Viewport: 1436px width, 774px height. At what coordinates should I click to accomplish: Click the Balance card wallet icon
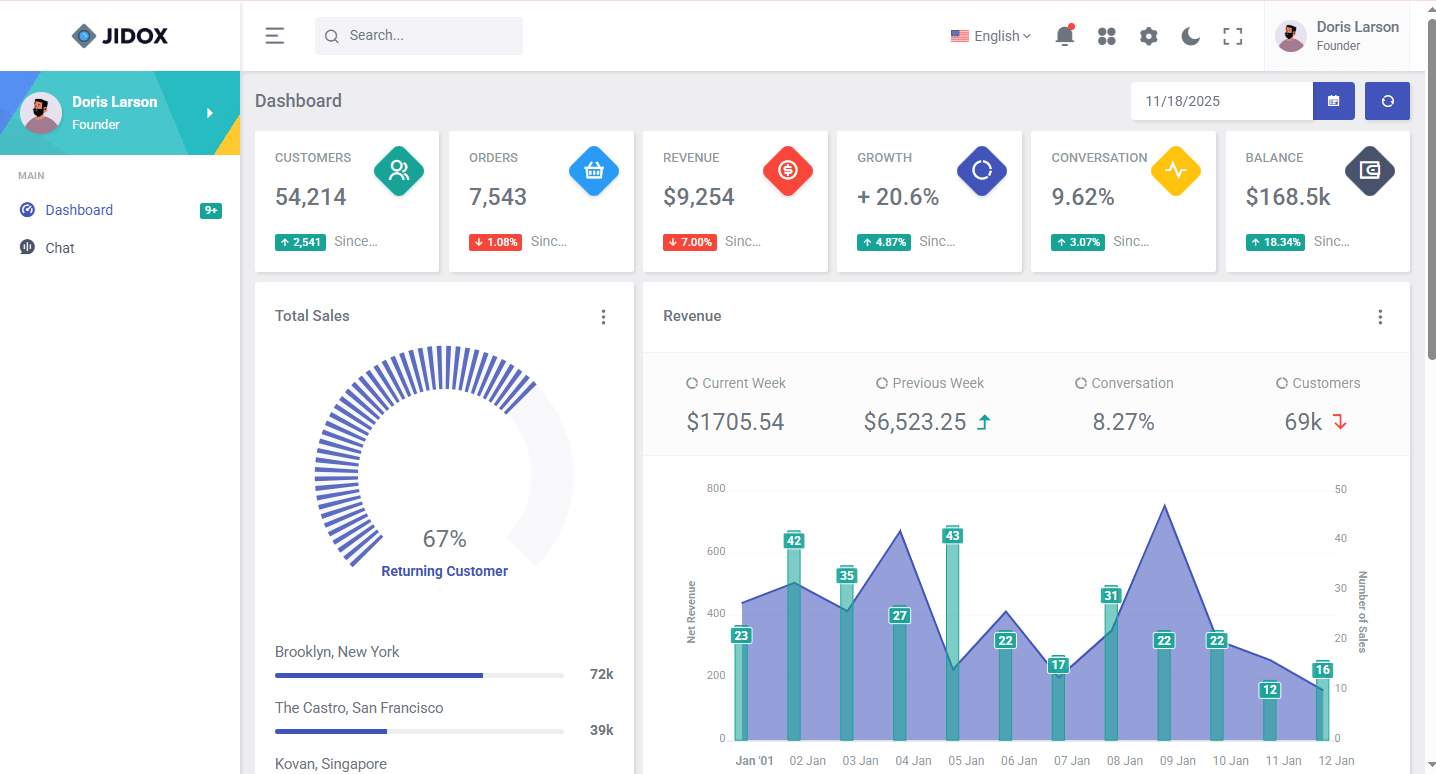(1370, 170)
